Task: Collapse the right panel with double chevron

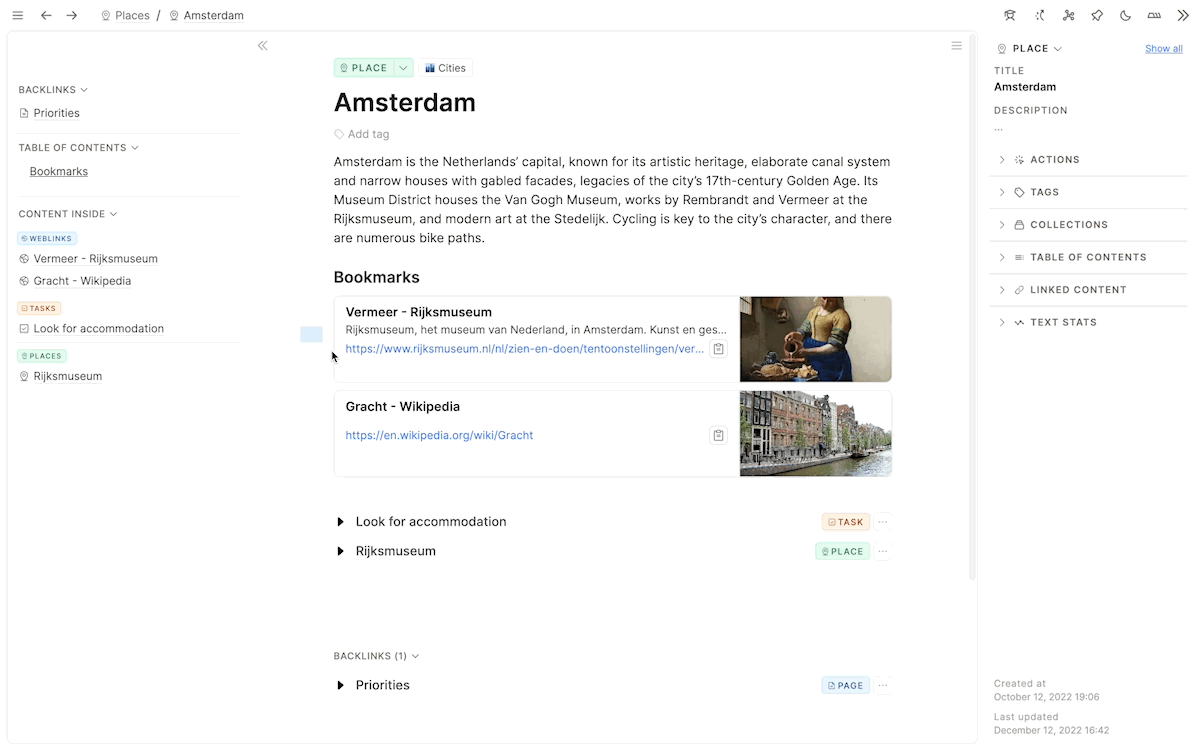Action: coord(1182,16)
